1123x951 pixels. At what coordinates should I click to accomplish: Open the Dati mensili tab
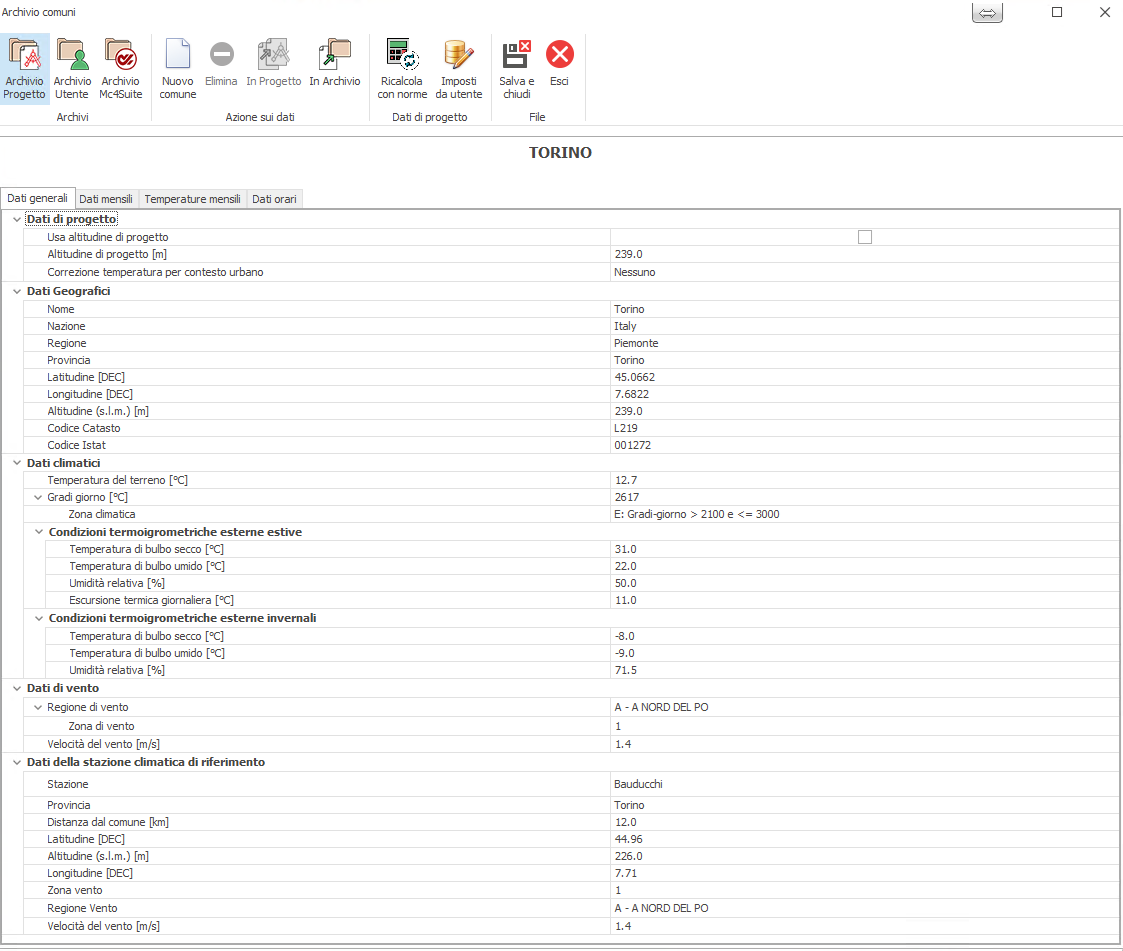(x=106, y=199)
